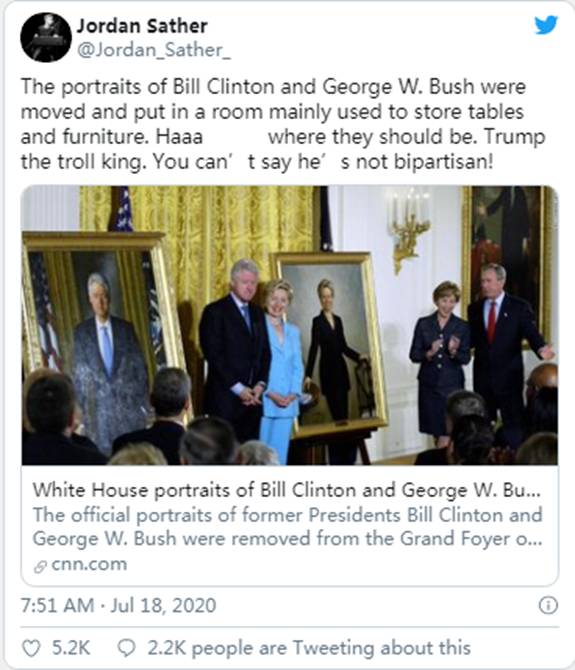Click the reply speech bubble icon
Viewport: 575px width, 670px height.
point(126,648)
